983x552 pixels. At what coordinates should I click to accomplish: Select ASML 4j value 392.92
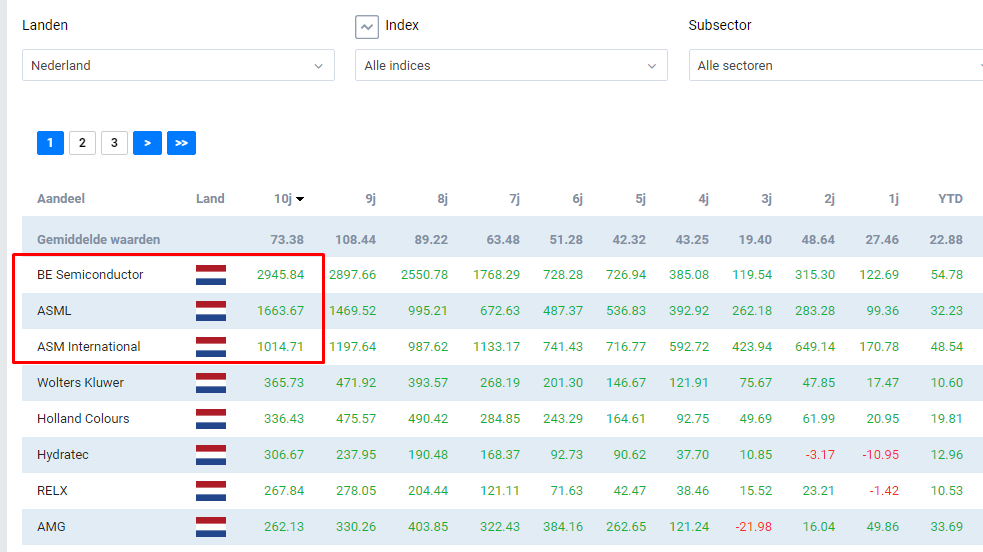click(689, 311)
